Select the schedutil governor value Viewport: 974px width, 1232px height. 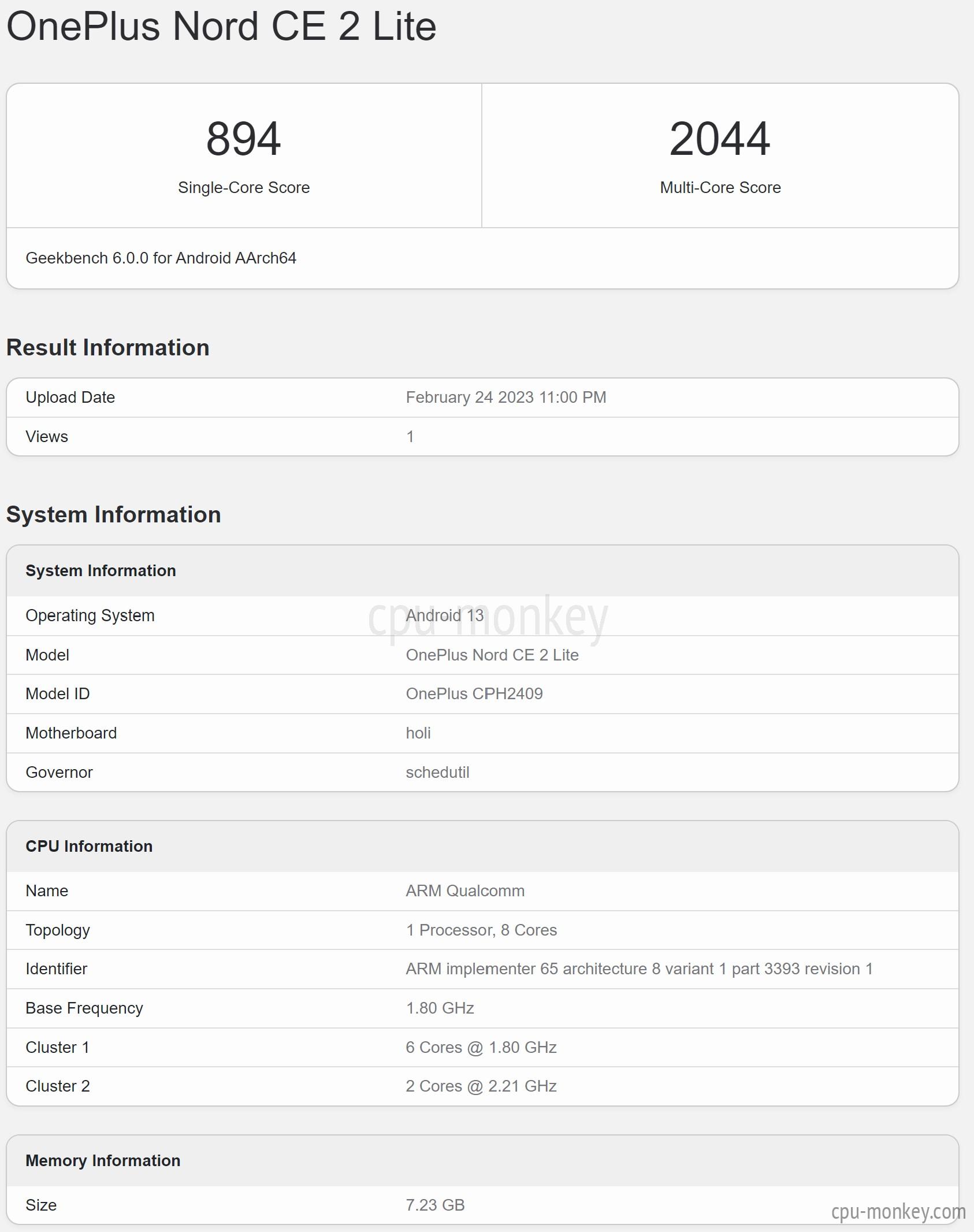(x=437, y=773)
